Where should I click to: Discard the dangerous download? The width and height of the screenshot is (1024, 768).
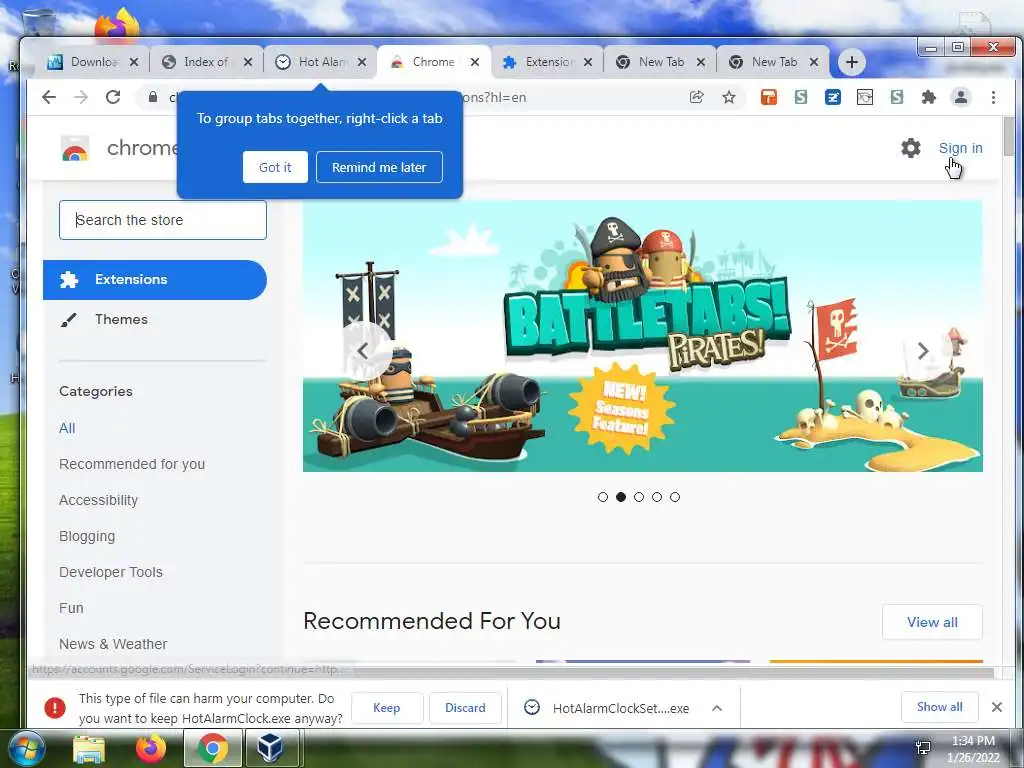465,707
